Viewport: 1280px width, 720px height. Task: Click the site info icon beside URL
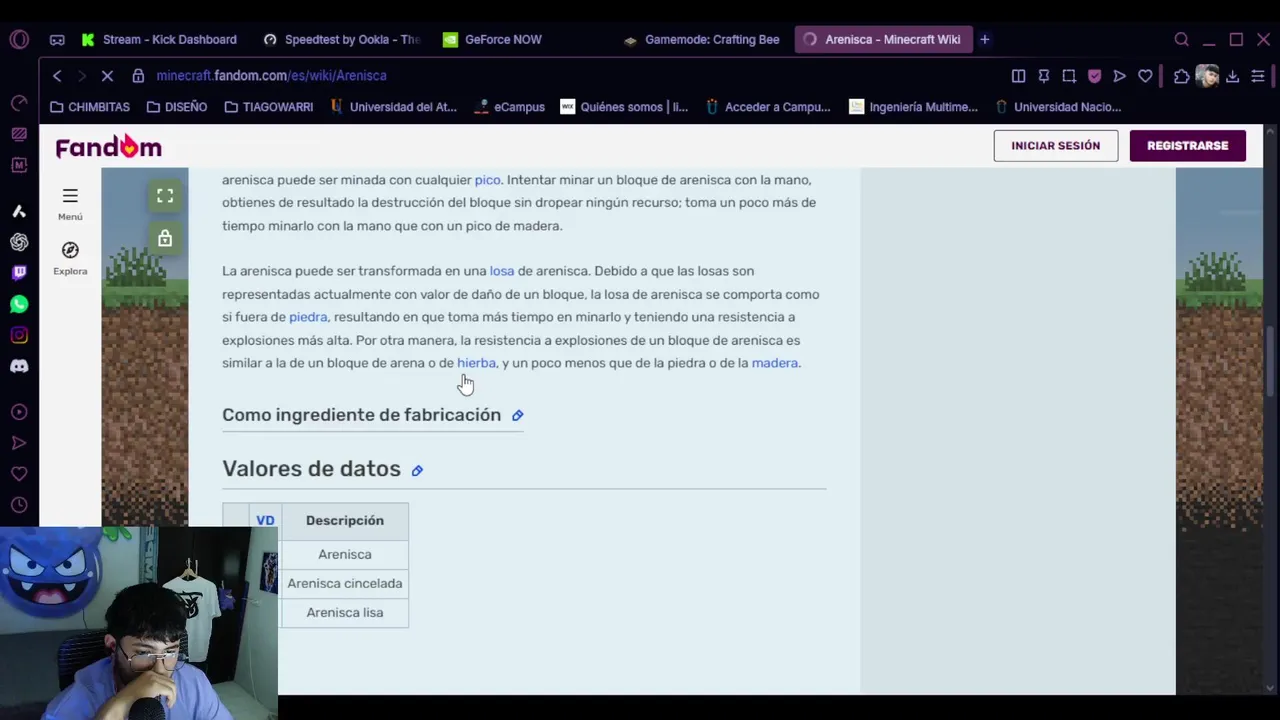point(138,76)
